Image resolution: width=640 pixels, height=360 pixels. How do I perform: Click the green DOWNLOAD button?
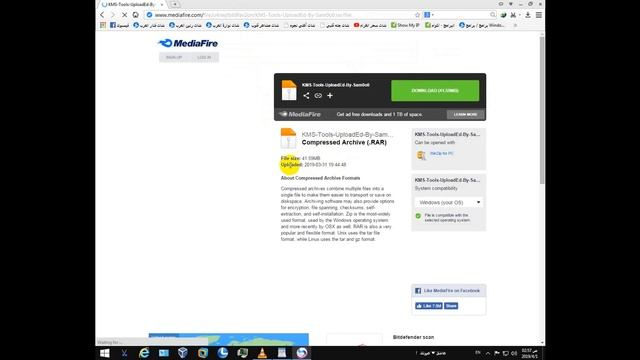435,91
